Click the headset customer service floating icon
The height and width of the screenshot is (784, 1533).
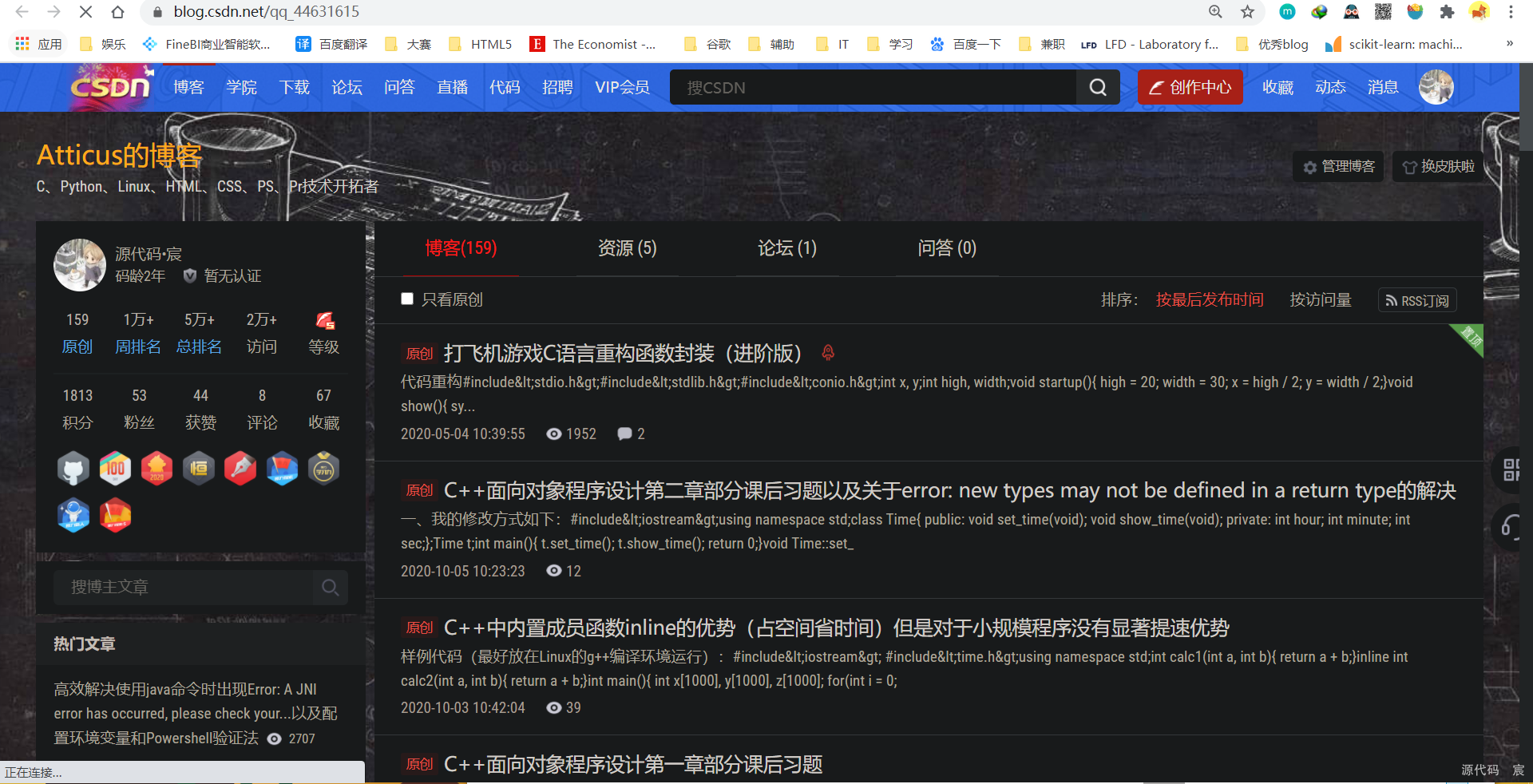point(1511,526)
